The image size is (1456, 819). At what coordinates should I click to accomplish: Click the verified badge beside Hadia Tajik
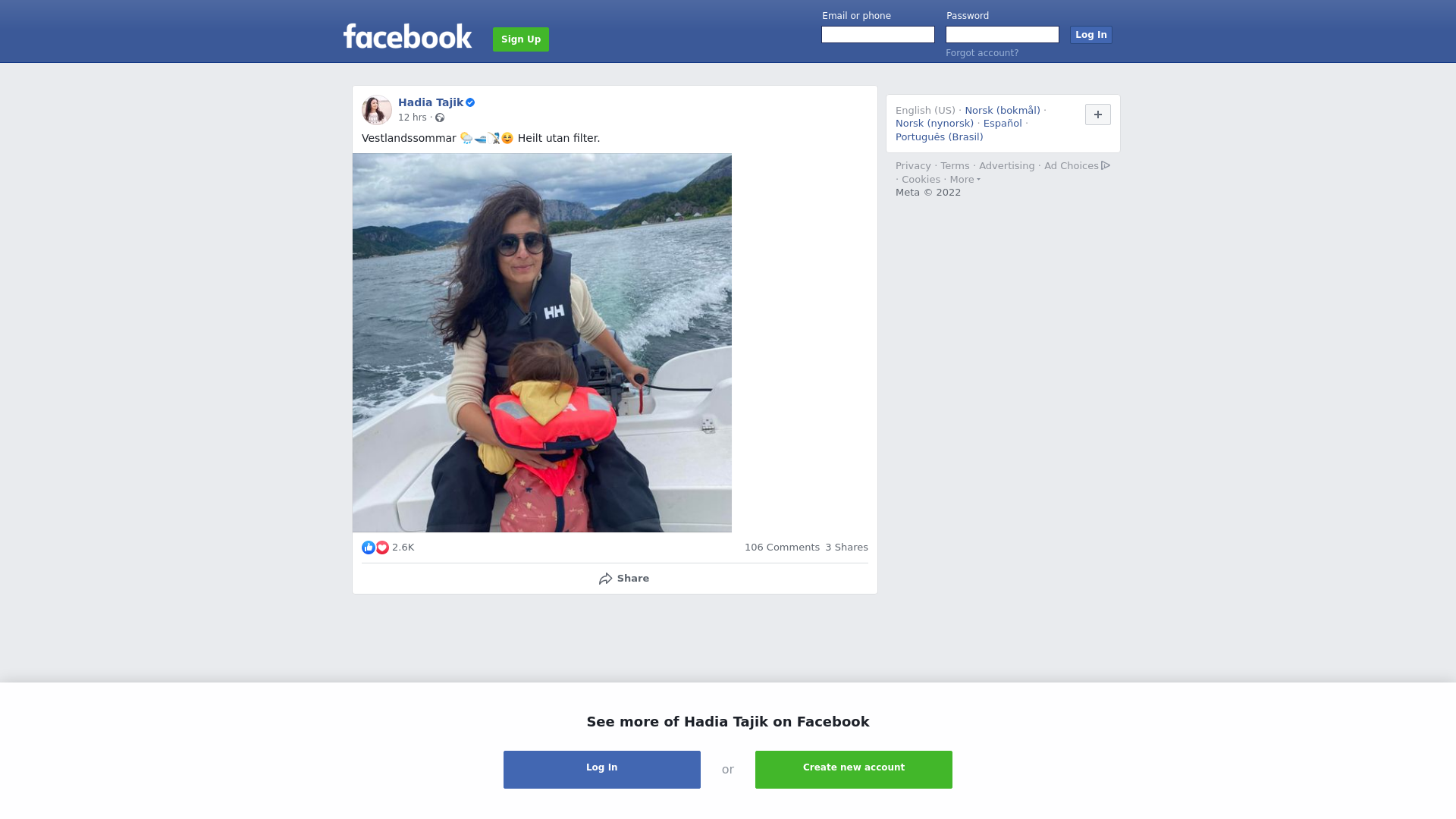click(470, 102)
